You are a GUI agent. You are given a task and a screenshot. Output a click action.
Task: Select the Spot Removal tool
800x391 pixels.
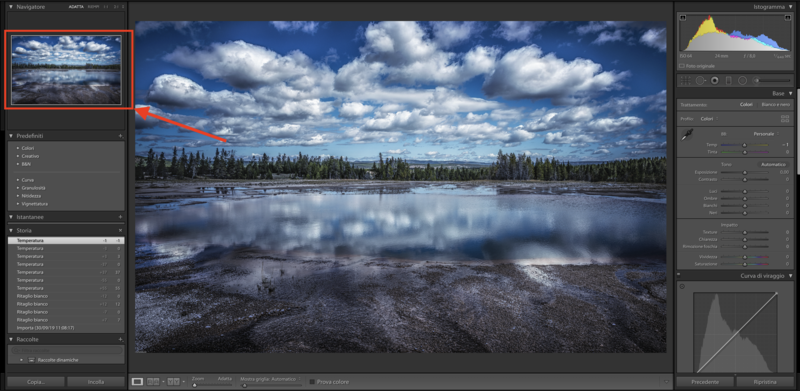[x=700, y=80]
